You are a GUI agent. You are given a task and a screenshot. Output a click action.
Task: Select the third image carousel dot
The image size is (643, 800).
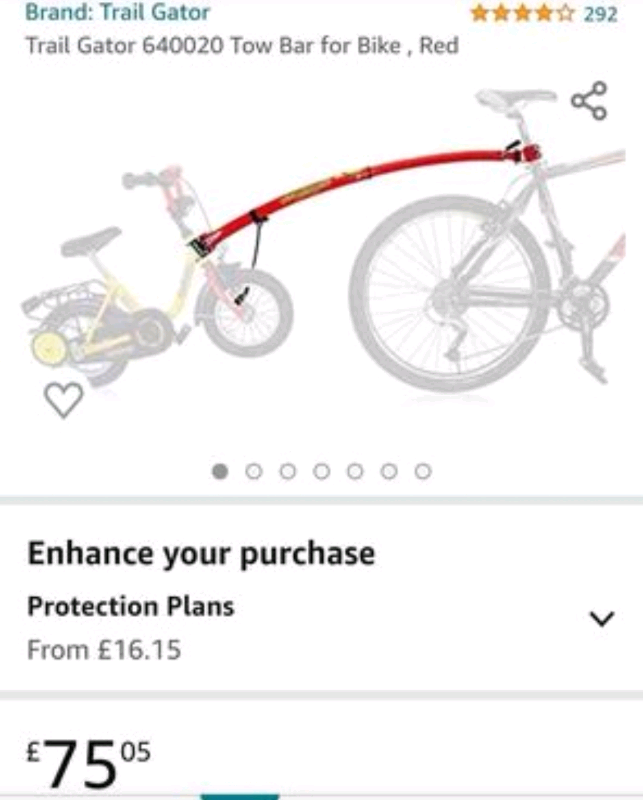tap(288, 471)
